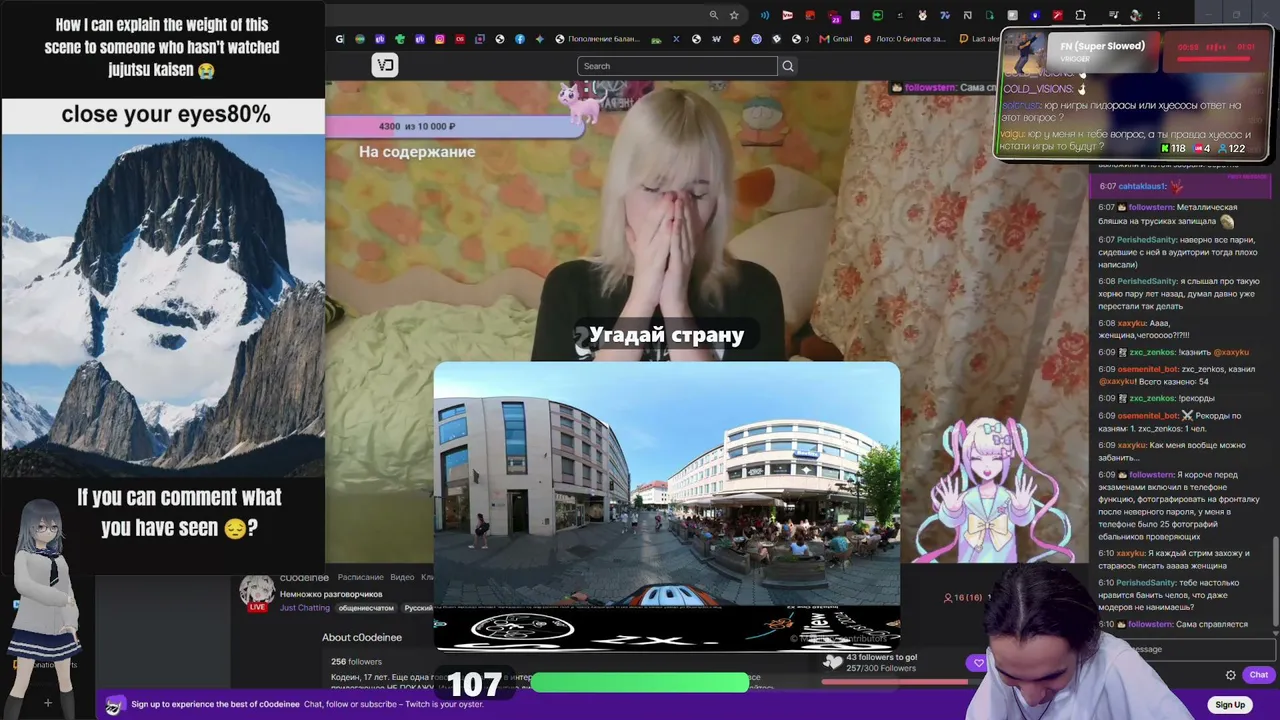Open the Just Chatting category link
The image size is (1280, 720).
tap(304, 607)
